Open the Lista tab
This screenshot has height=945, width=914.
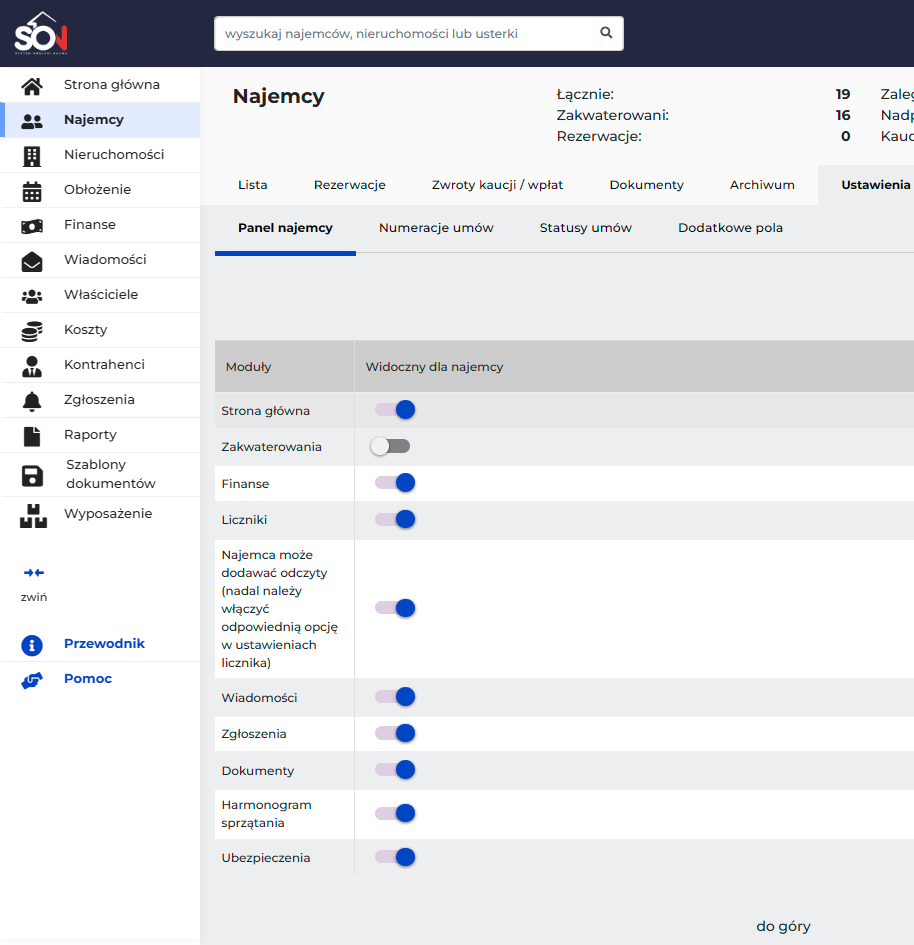tap(252, 185)
